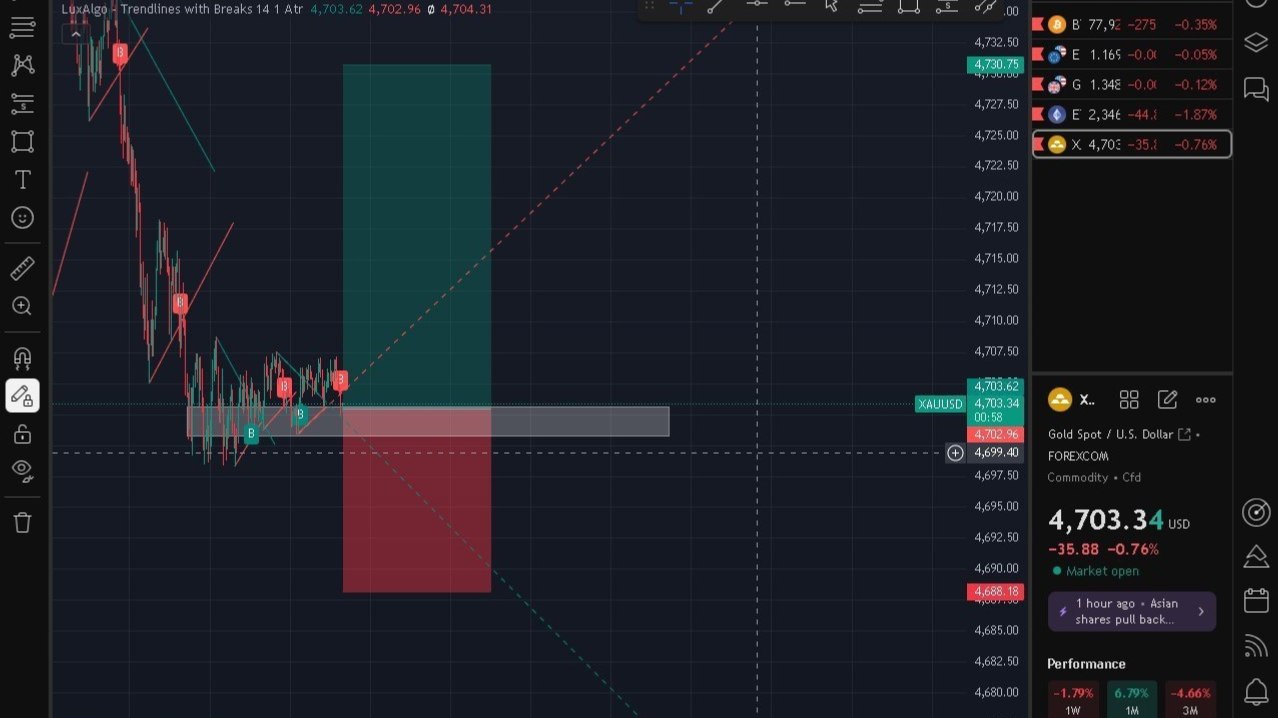Select the arrow cursor in floating toolbar

pos(831,6)
